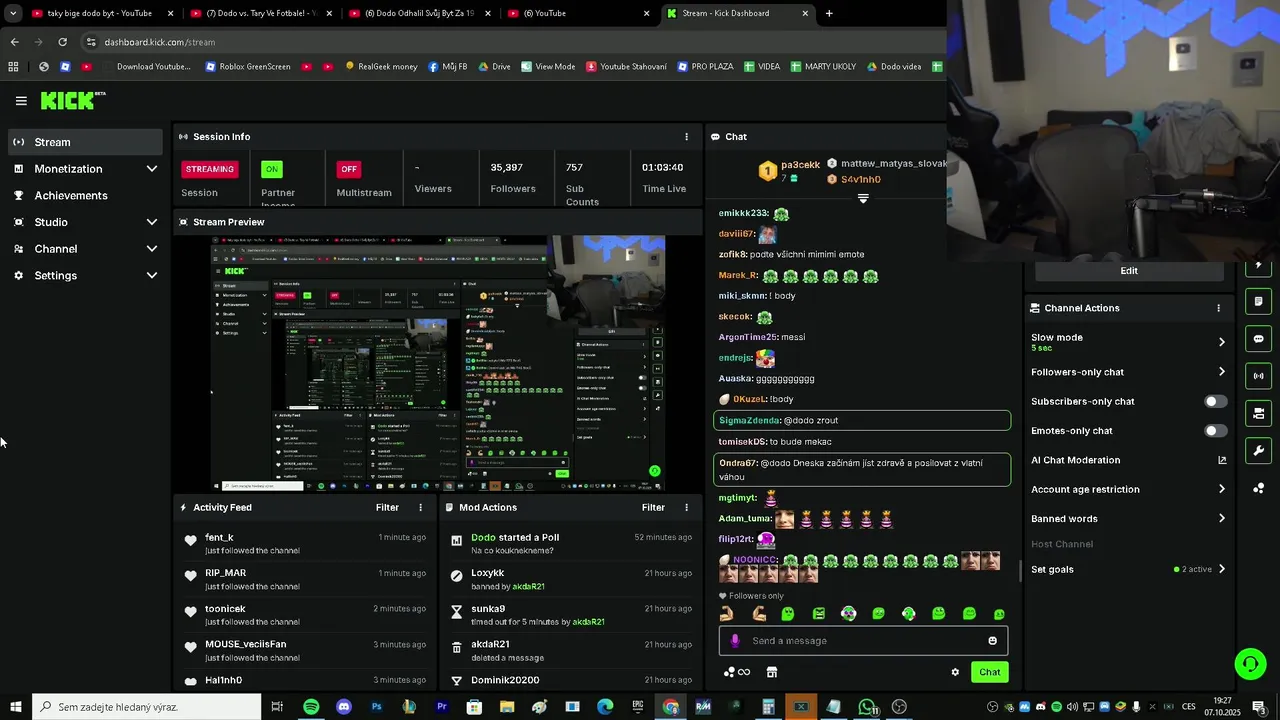Click the green Chat send button
This screenshot has width=1280, height=720.
989,672
